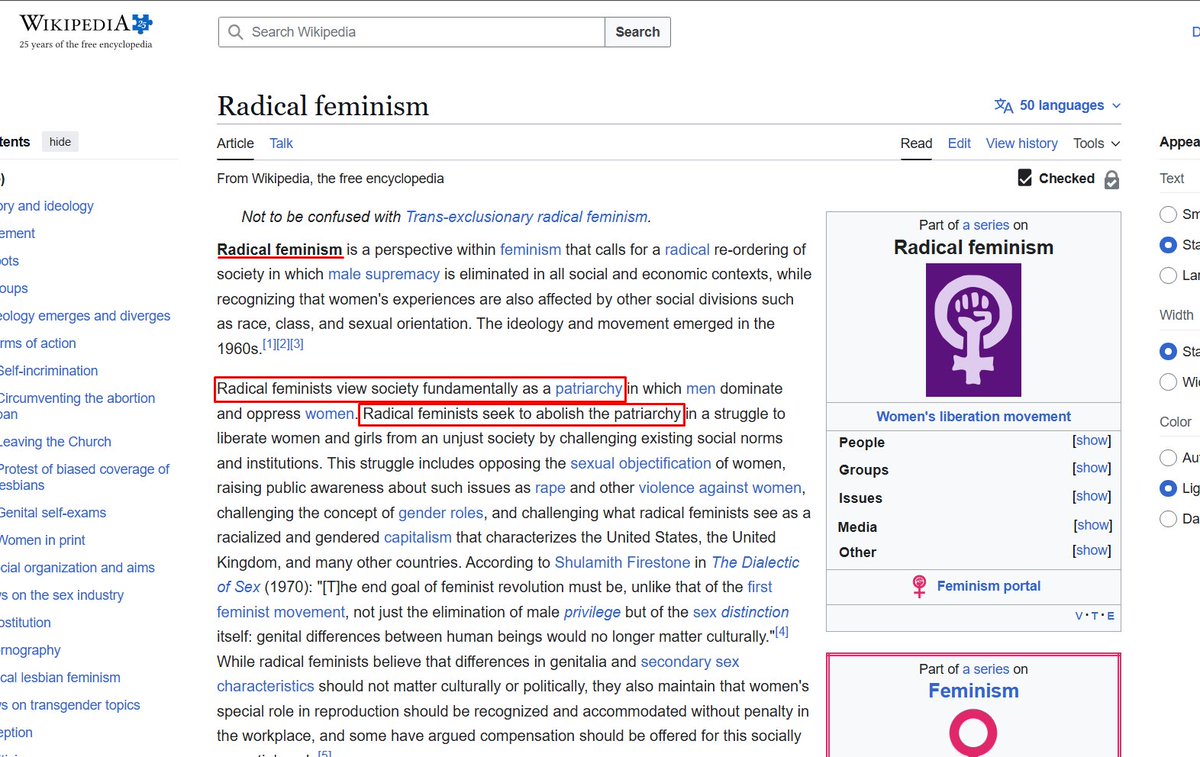Follow the male supremacy link

384,274
